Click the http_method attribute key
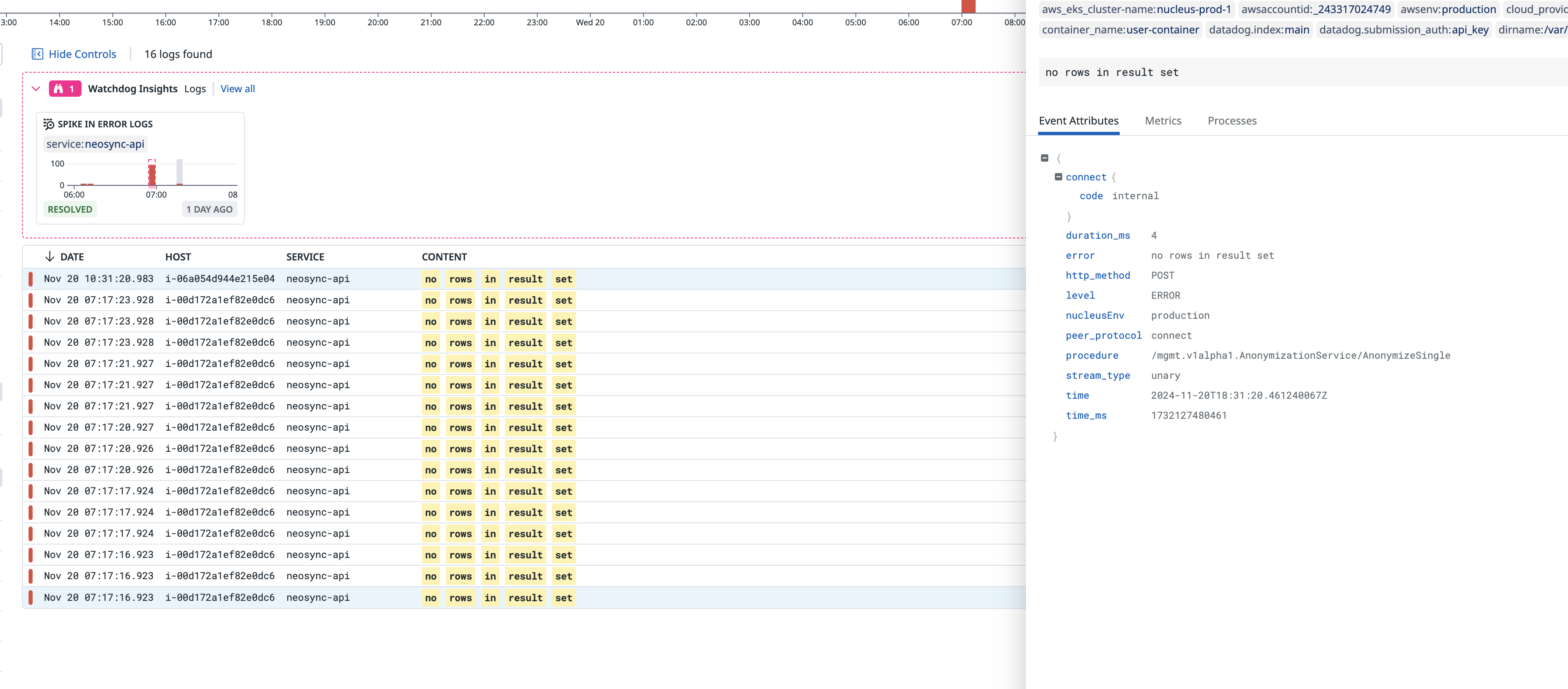The width and height of the screenshot is (1568, 689). (x=1098, y=276)
